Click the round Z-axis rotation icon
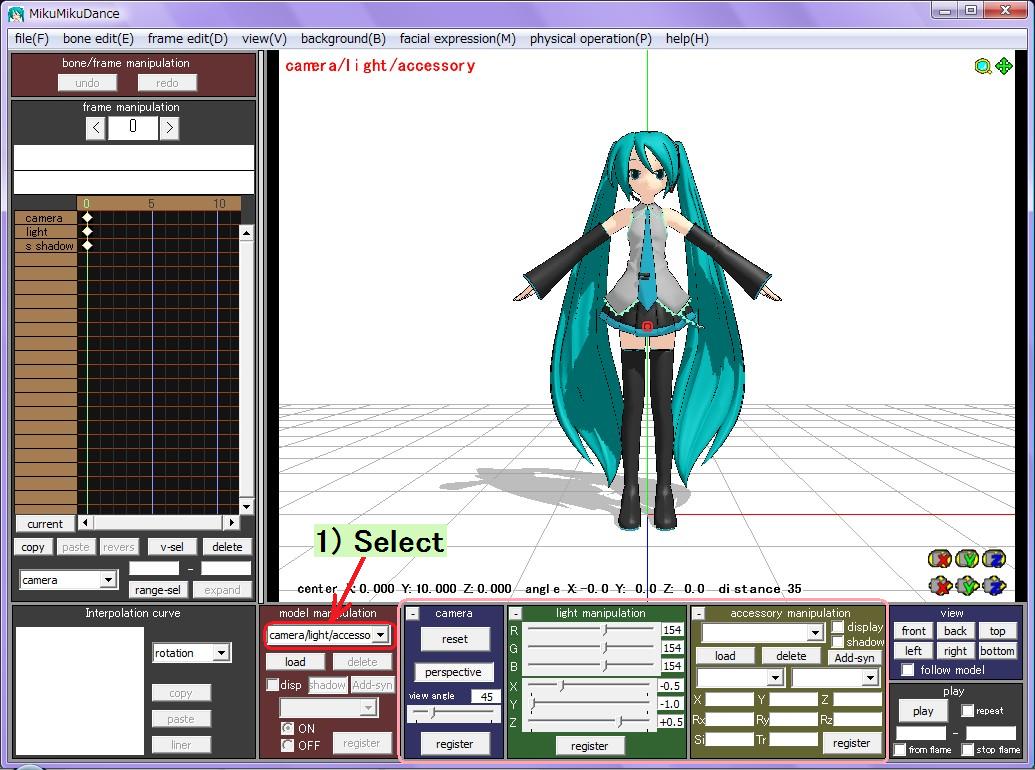The height and width of the screenshot is (770, 1035). [994, 559]
